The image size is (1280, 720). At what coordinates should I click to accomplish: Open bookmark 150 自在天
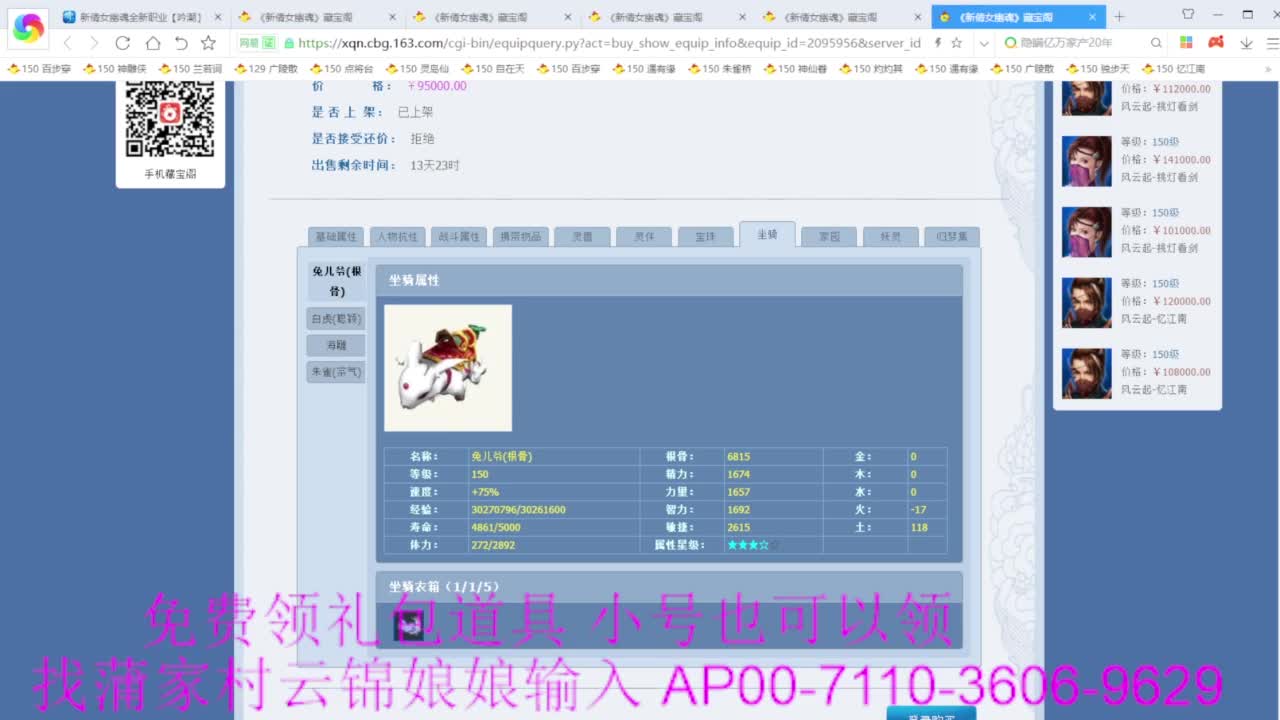[x=492, y=69]
